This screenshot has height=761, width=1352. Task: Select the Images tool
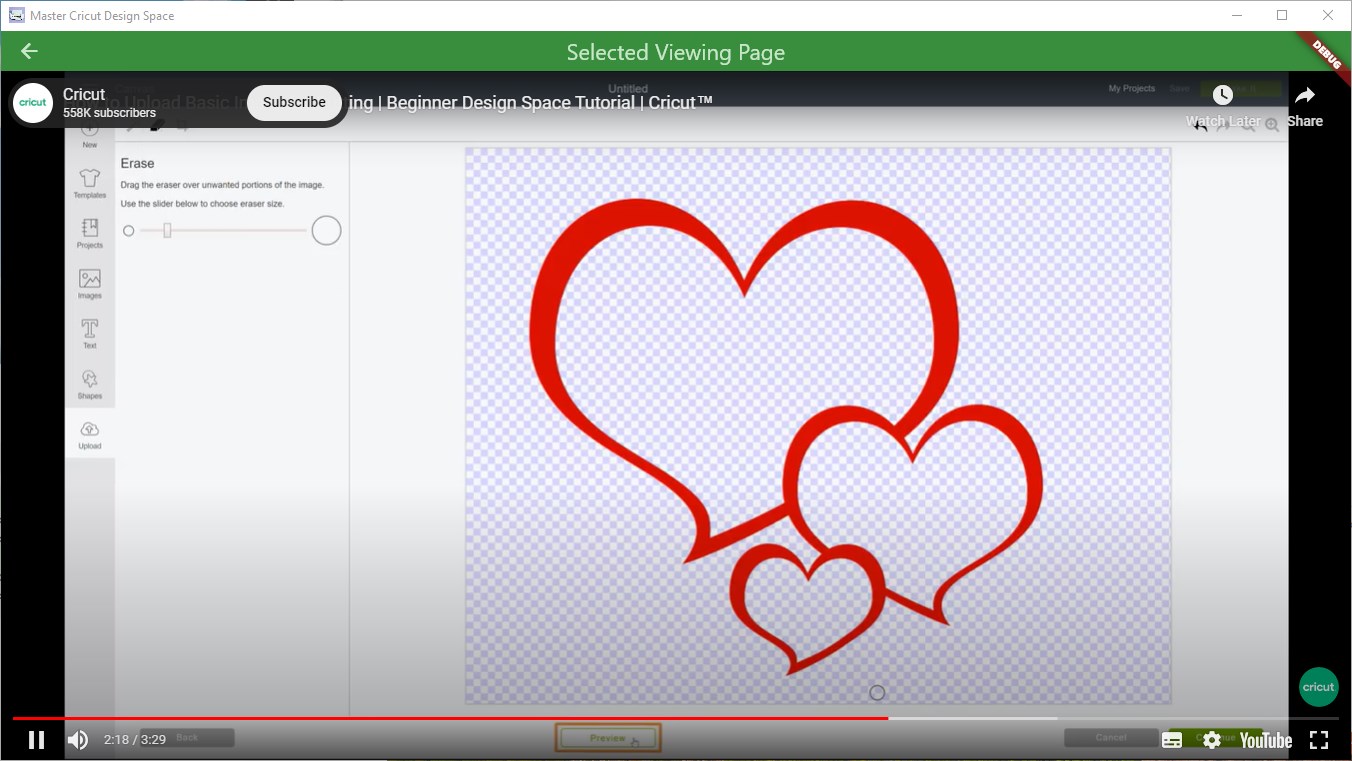coord(89,283)
